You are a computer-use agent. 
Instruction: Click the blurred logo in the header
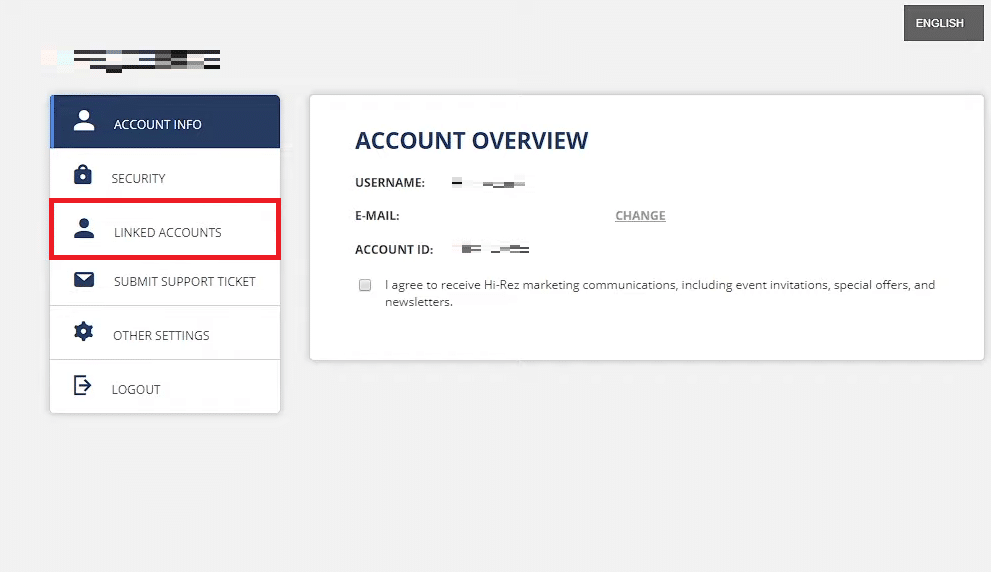131,61
